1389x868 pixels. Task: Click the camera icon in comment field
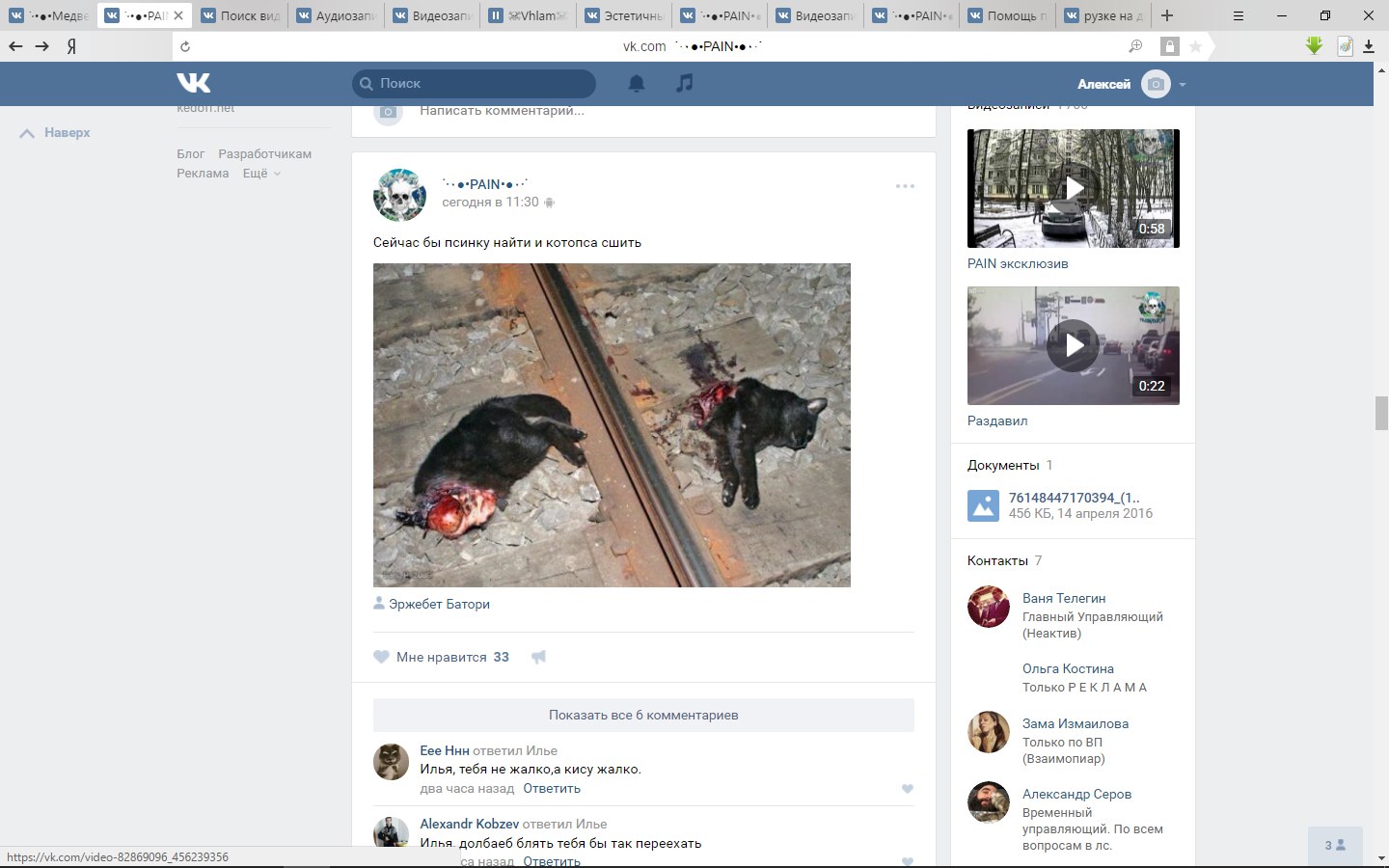point(388,112)
